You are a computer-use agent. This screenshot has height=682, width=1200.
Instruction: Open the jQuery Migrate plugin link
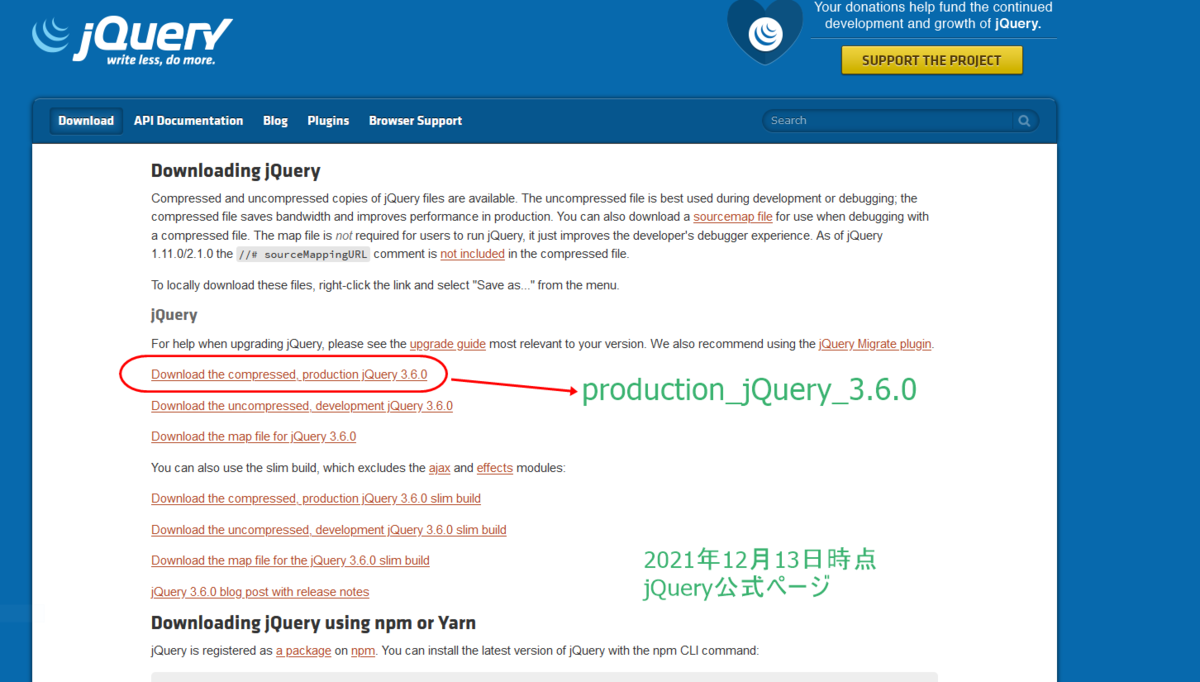click(875, 344)
